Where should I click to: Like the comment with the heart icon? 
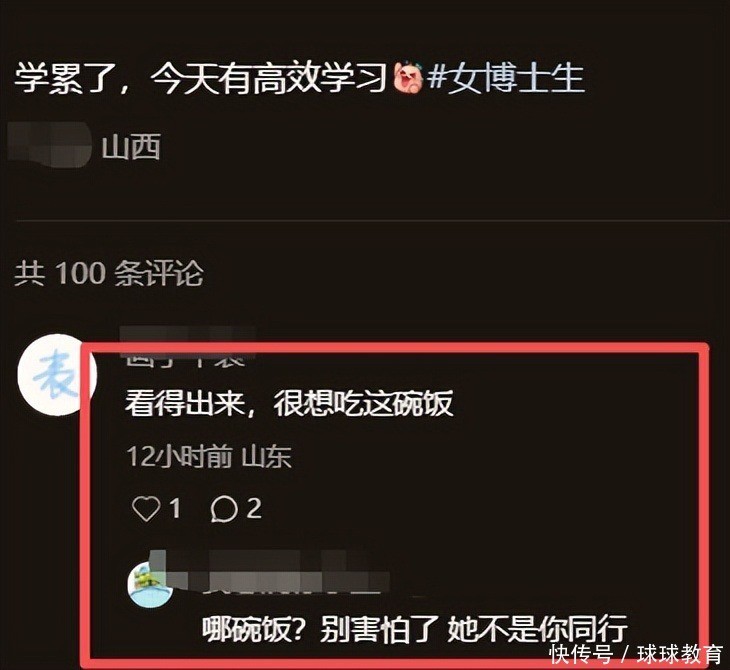(146, 508)
